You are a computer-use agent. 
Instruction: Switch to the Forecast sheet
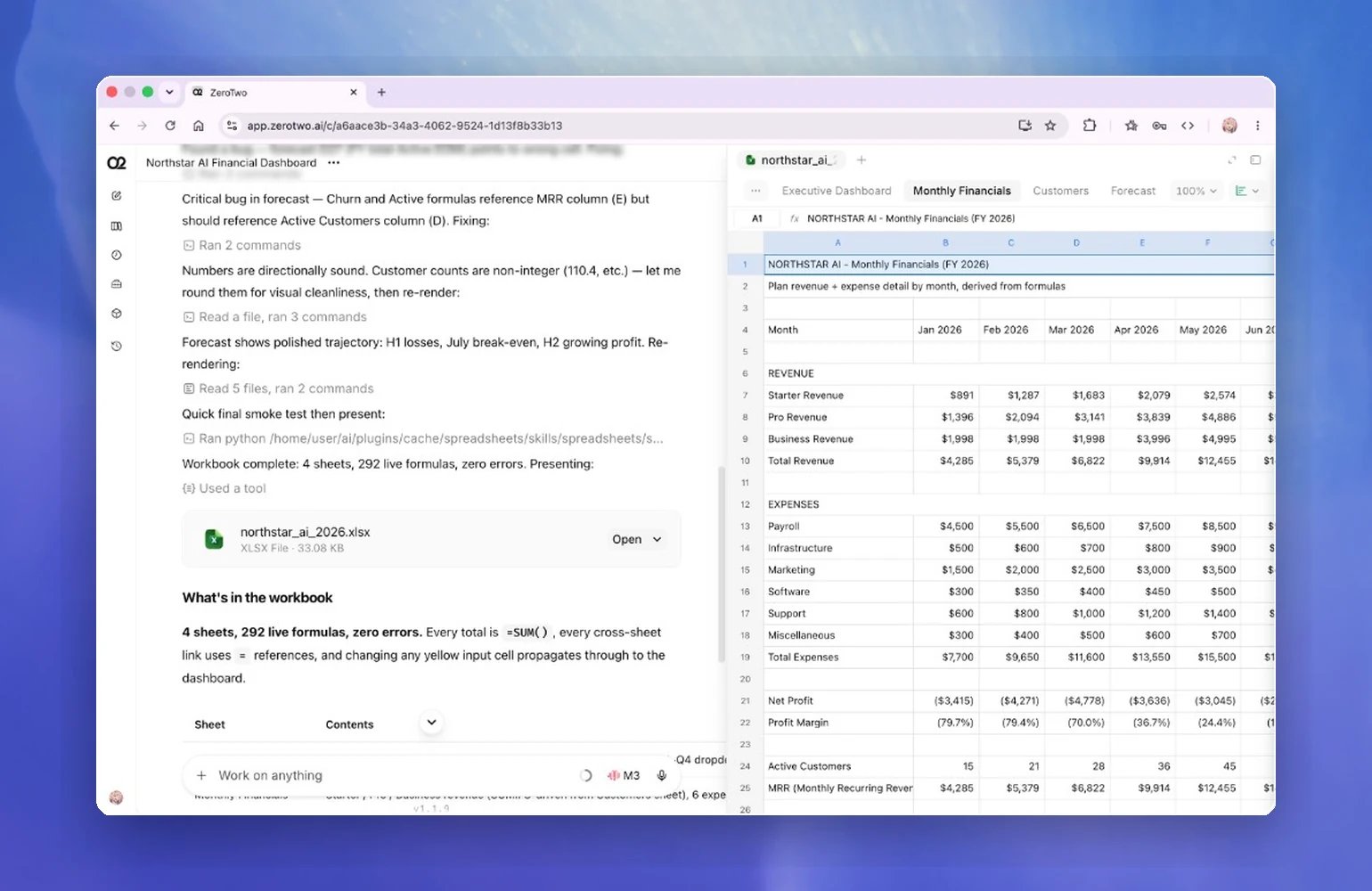(1132, 191)
